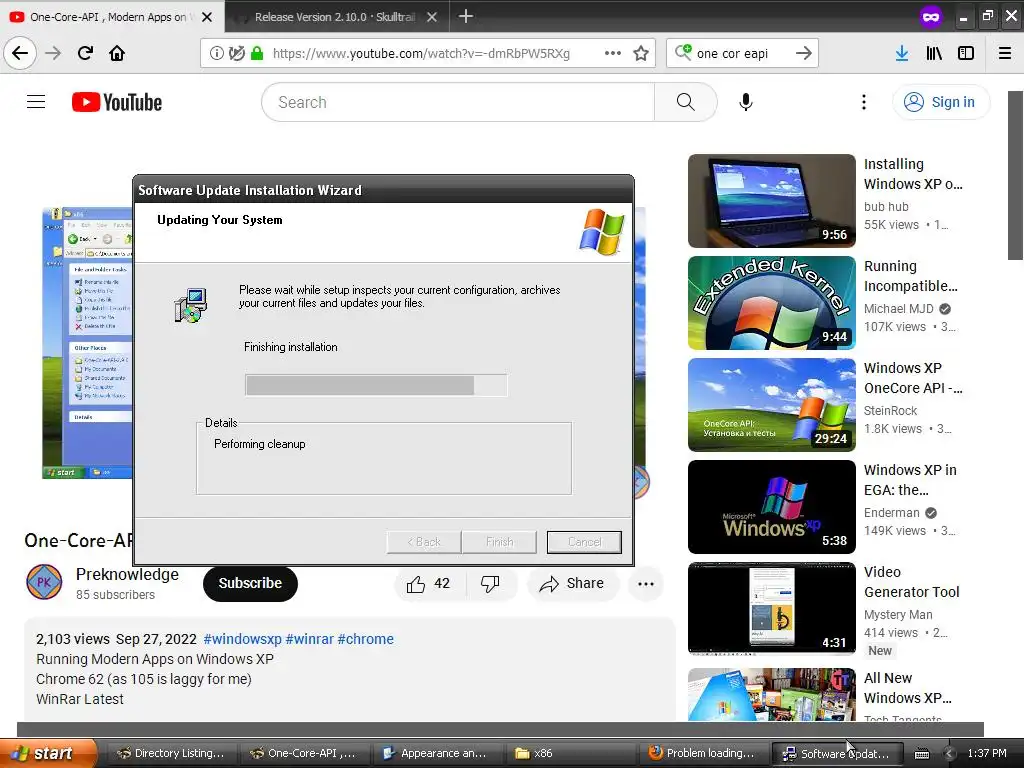Click the Preknowledge channel name

tap(127, 574)
